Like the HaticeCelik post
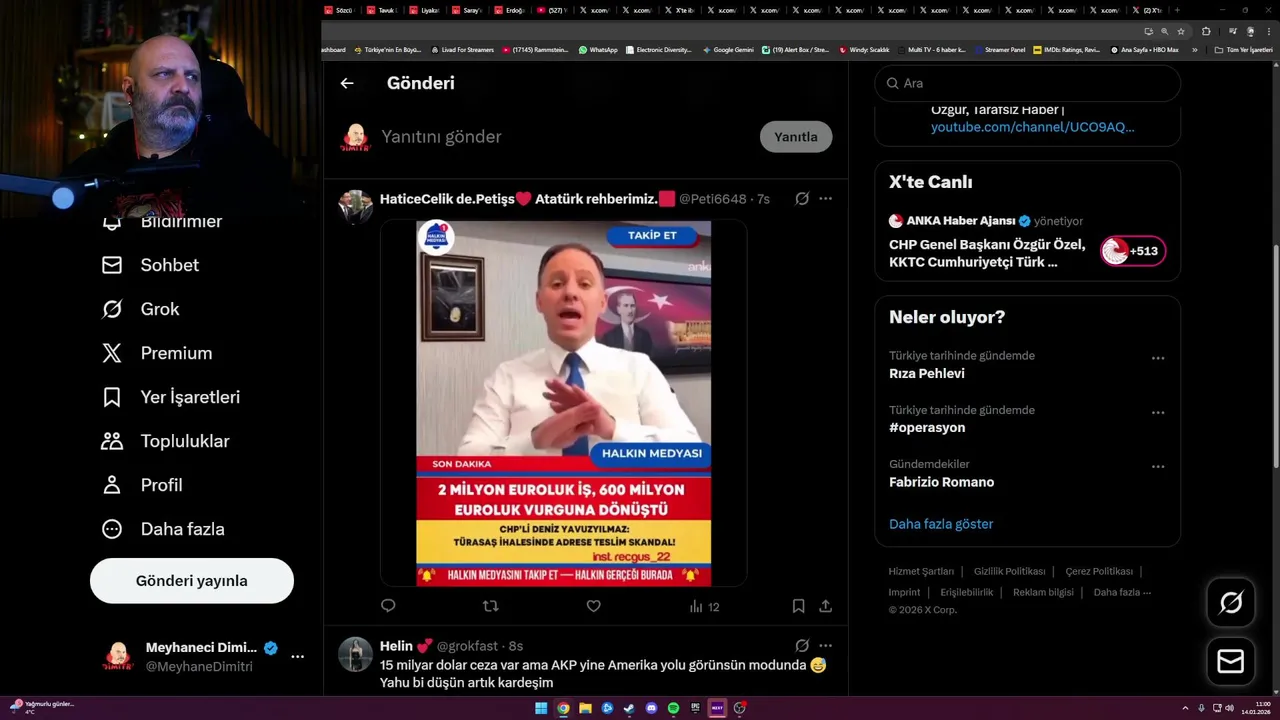1280x720 pixels. pyautogui.click(x=593, y=606)
